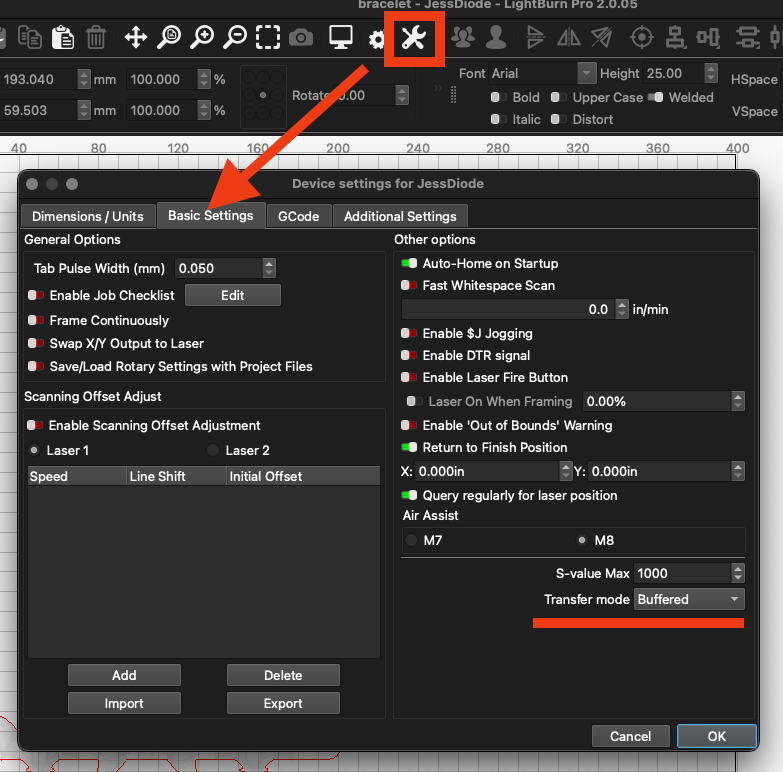Enable Fast Whitespace Scan toggle

point(408,286)
